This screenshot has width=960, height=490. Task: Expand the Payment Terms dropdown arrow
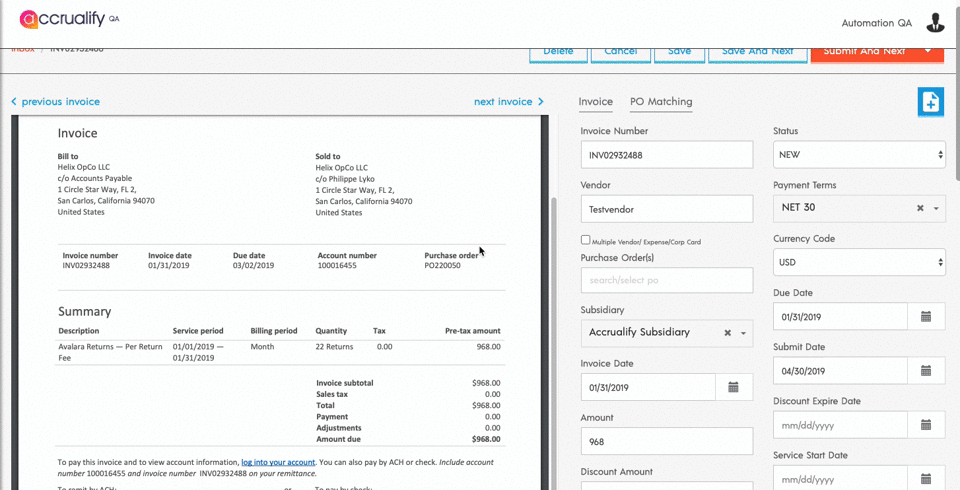tap(936, 209)
